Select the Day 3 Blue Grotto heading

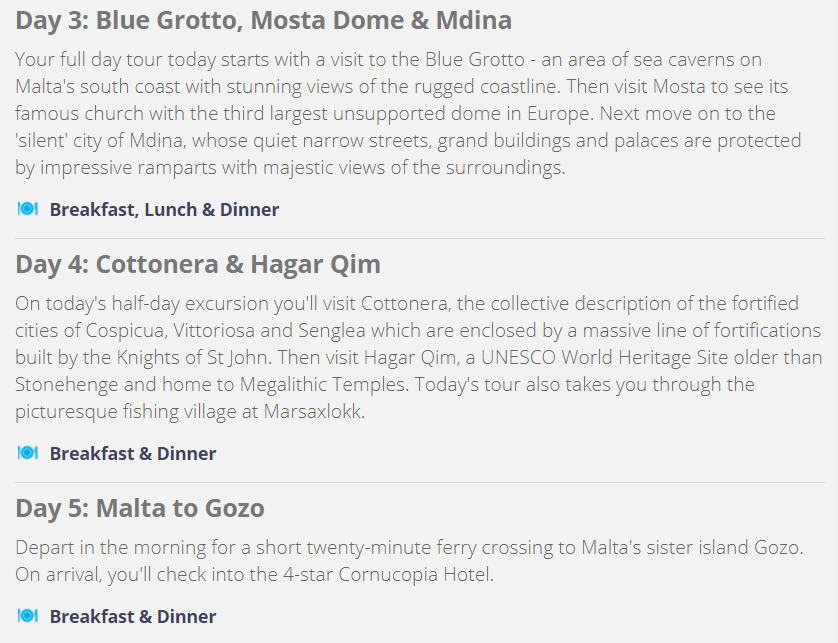click(x=263, y=20)
